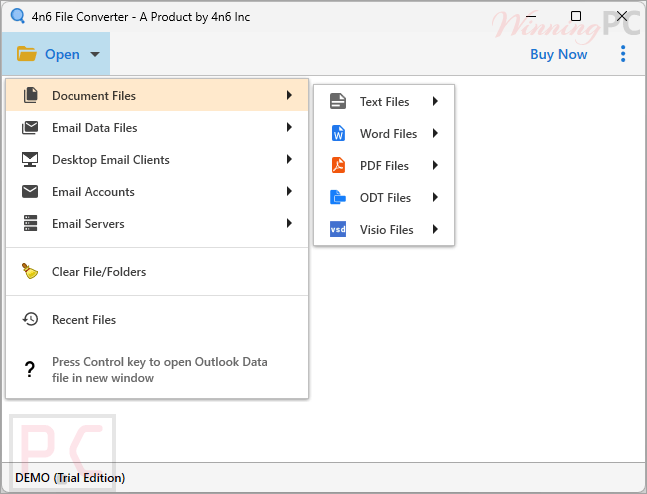This screenshot has width=647, height=494.
Task: Click the Buy Now link
Action: tap(558, 54)
